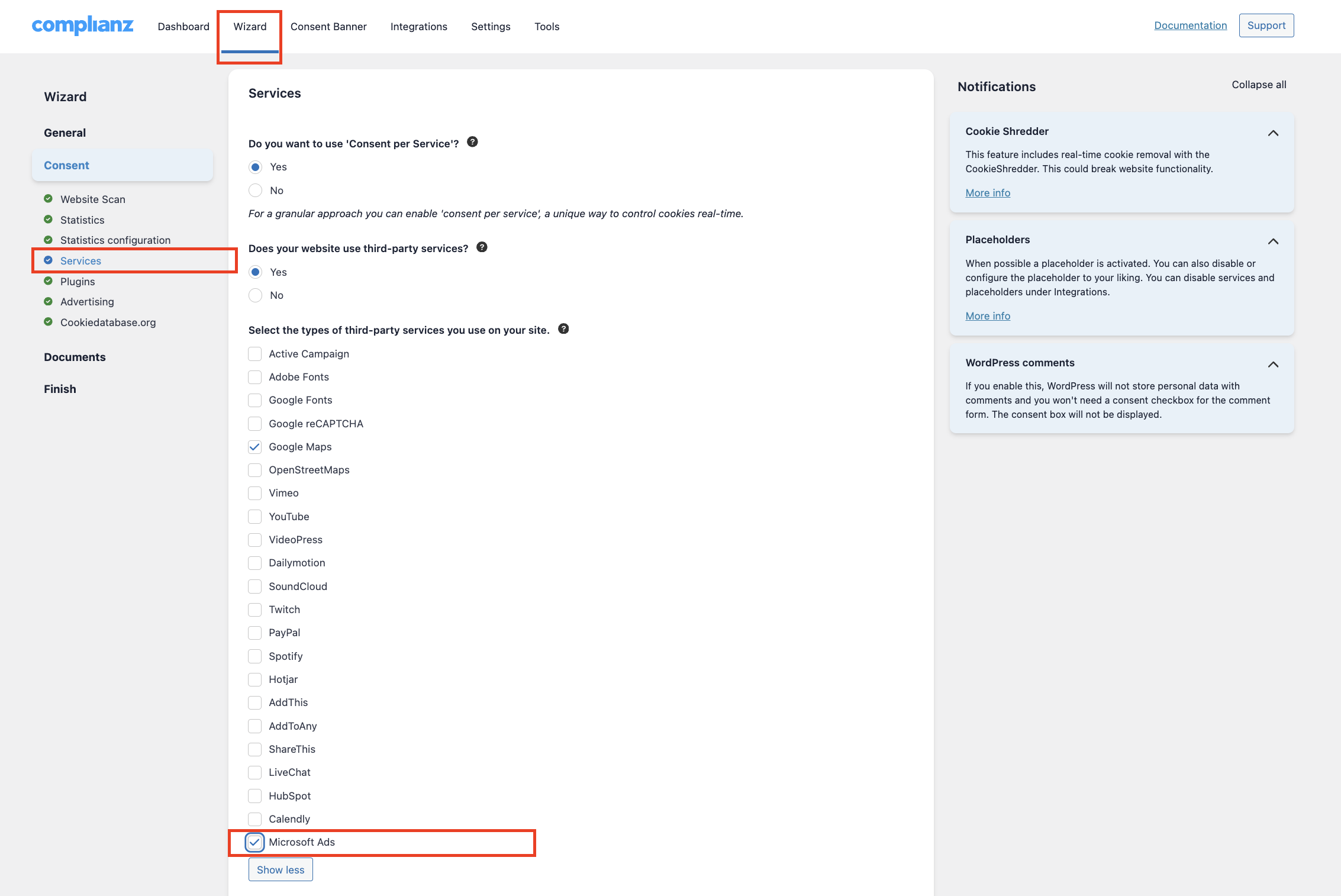This screenshot has width=1341, height=896.
Task: Open help icon for Consent per Service
Action: click(472, 142)
